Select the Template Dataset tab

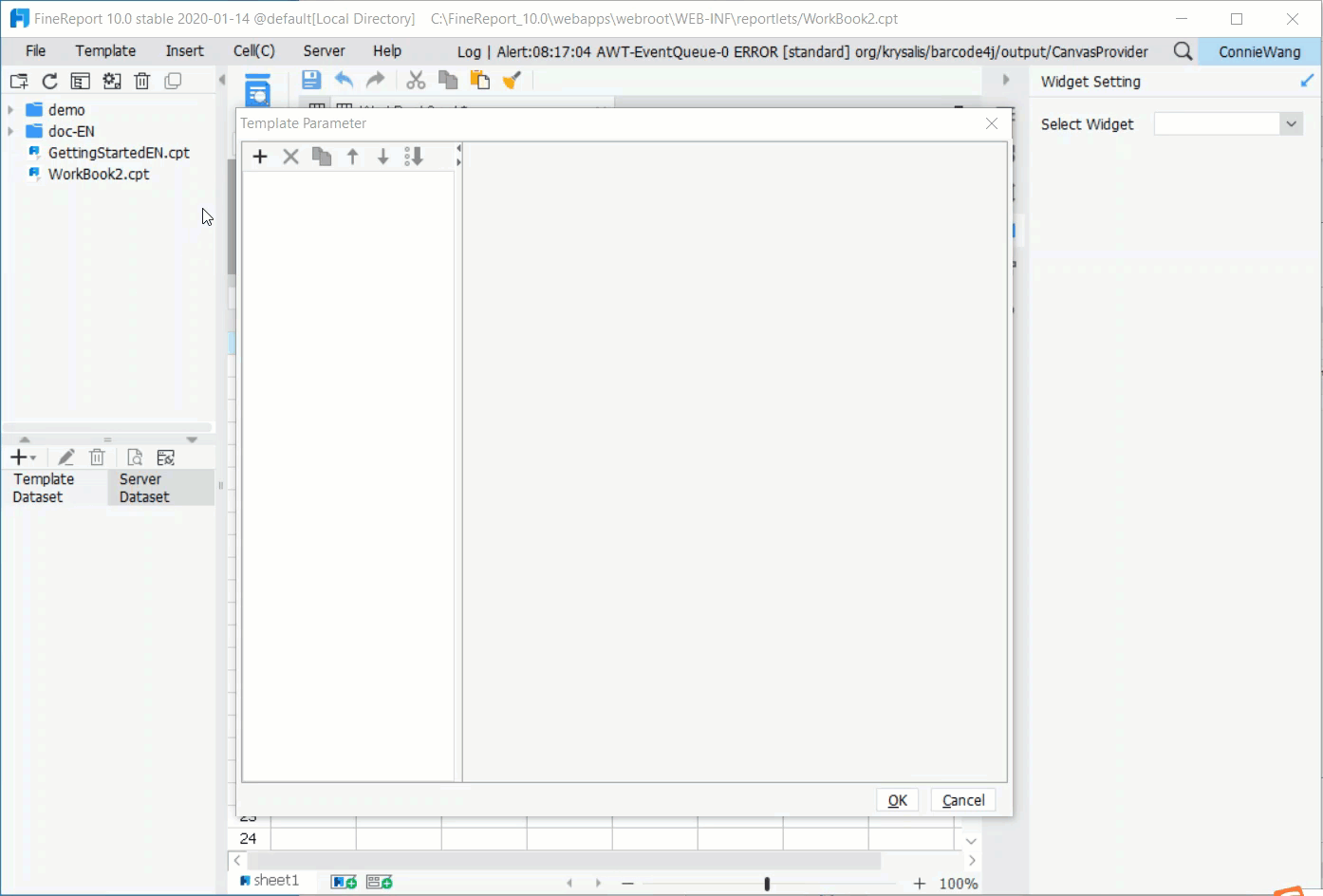click(x=54, y=488)
